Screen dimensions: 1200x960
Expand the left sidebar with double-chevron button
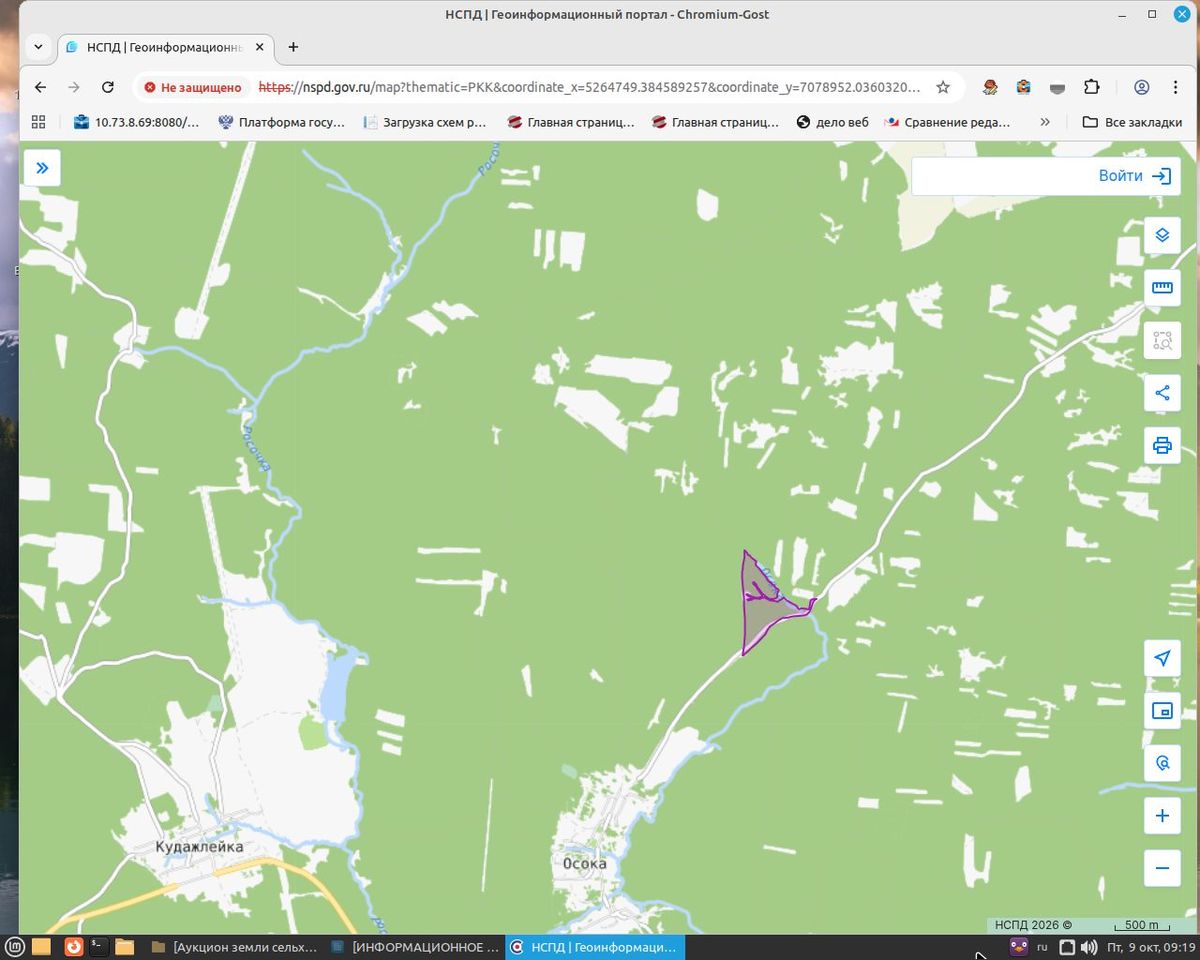(42, 168)
